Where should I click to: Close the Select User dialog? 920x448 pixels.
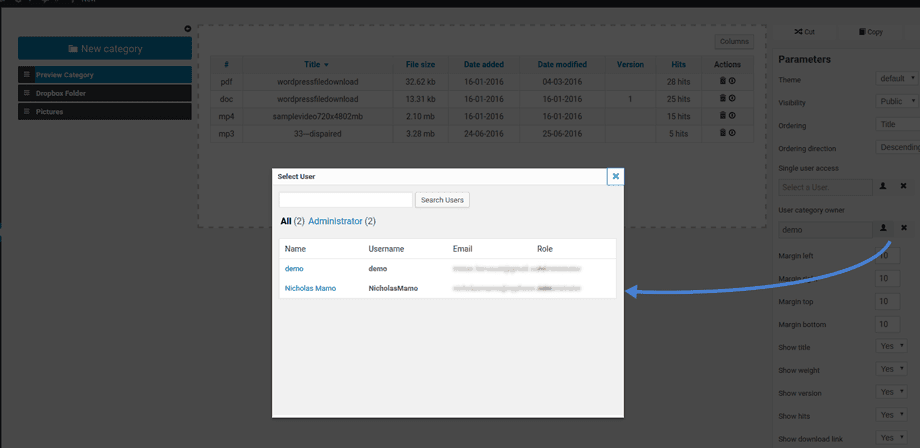[615, 176]
